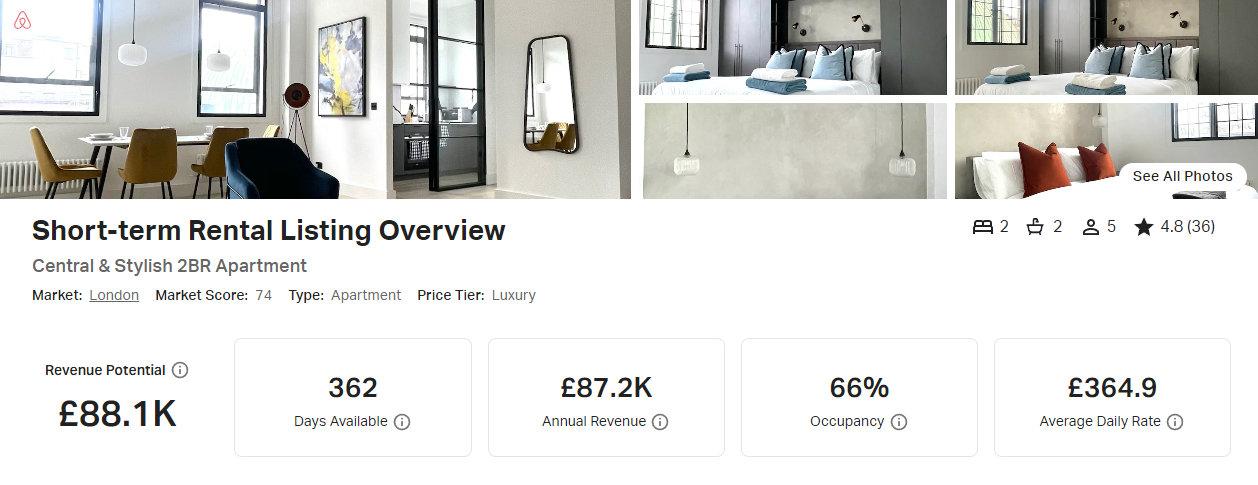Select the 362 Days Available card
The image size is (1258, 485).
point(353,397)
